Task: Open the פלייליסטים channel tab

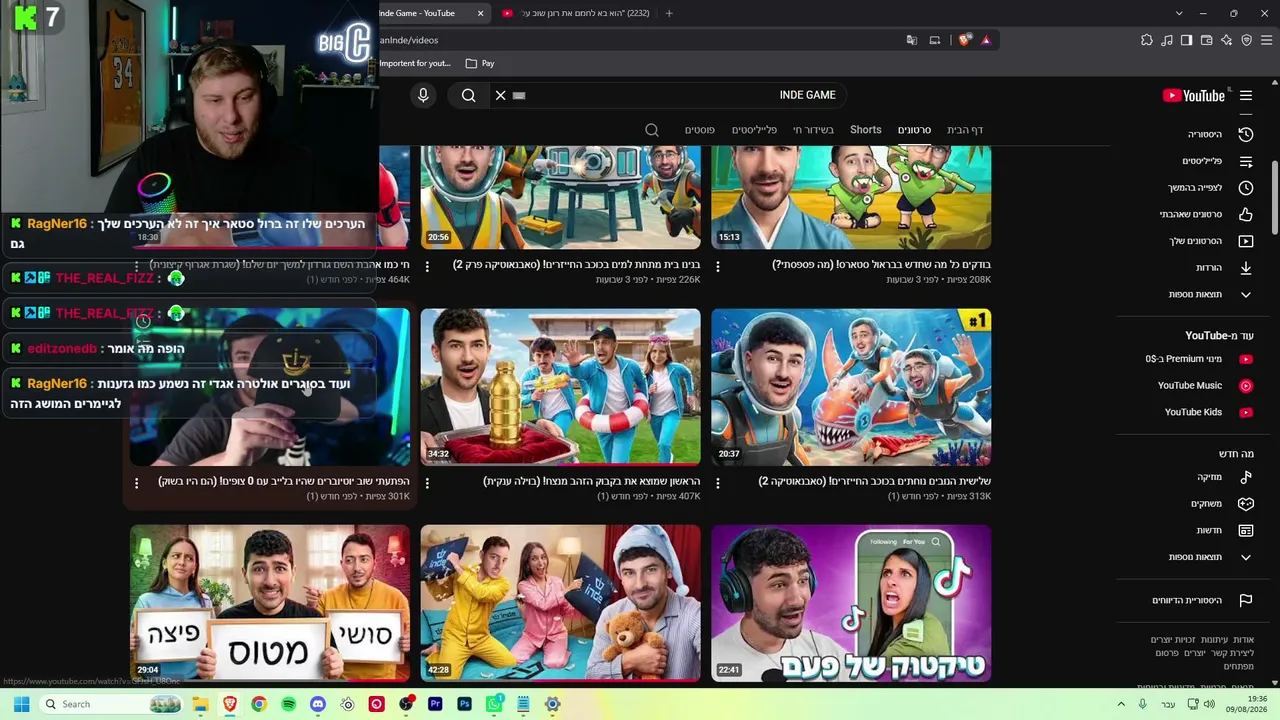Action: pyautogui.click(x=754, y=130)
